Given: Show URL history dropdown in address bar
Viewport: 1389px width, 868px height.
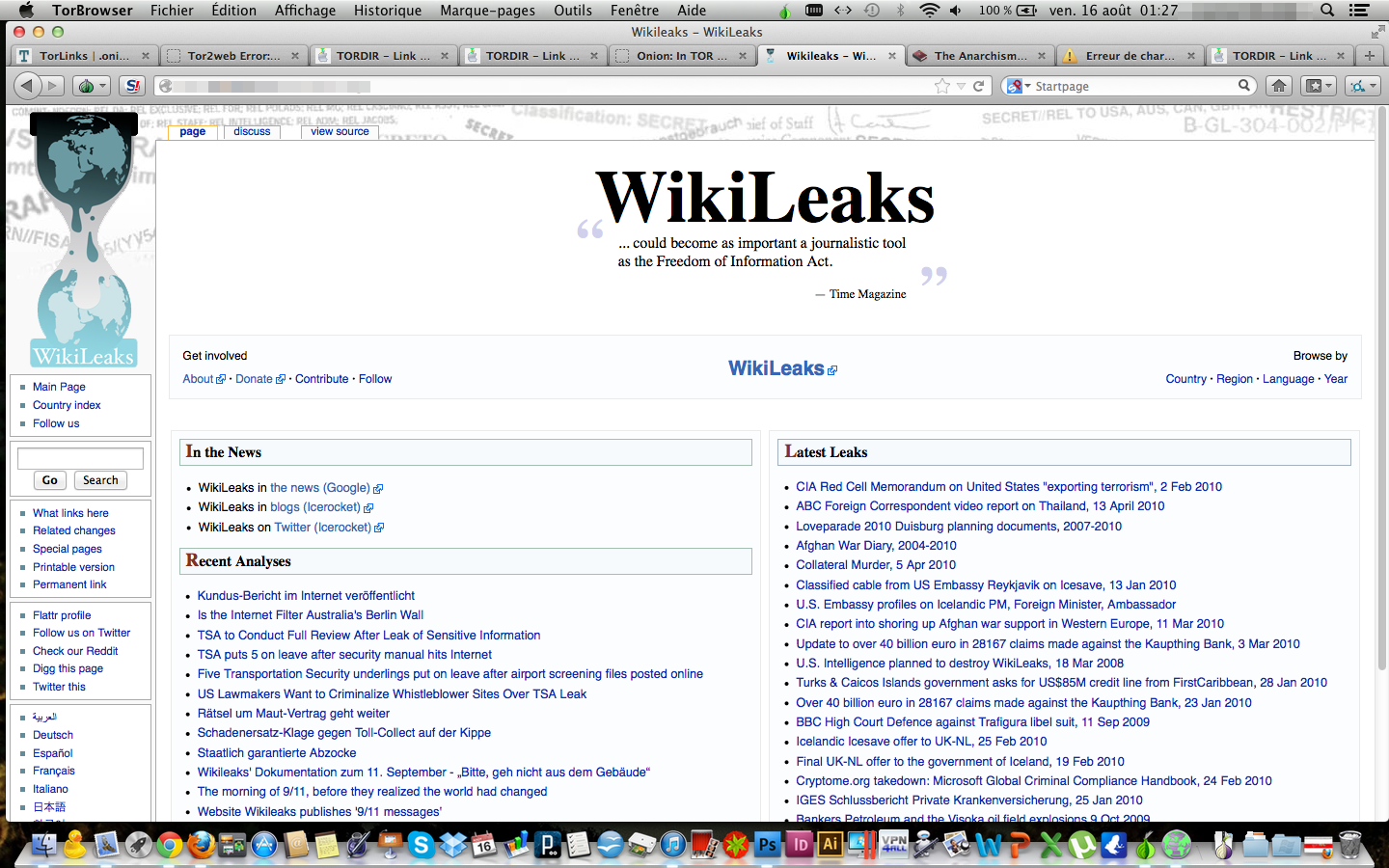Looking at the screenshot, I should (x=961, y=87).
